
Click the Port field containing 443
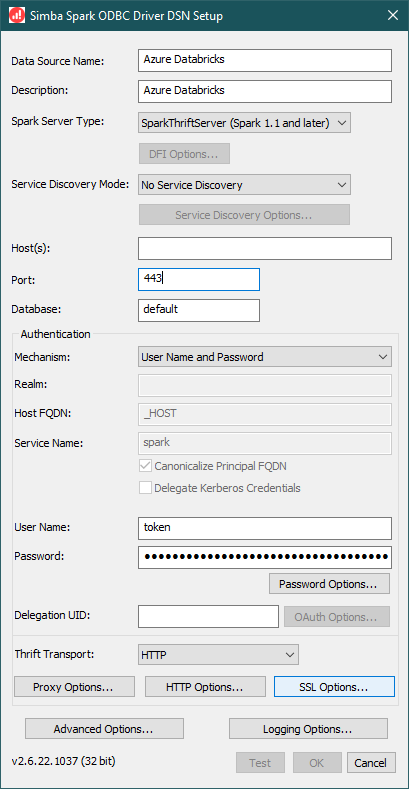[199, 279]
